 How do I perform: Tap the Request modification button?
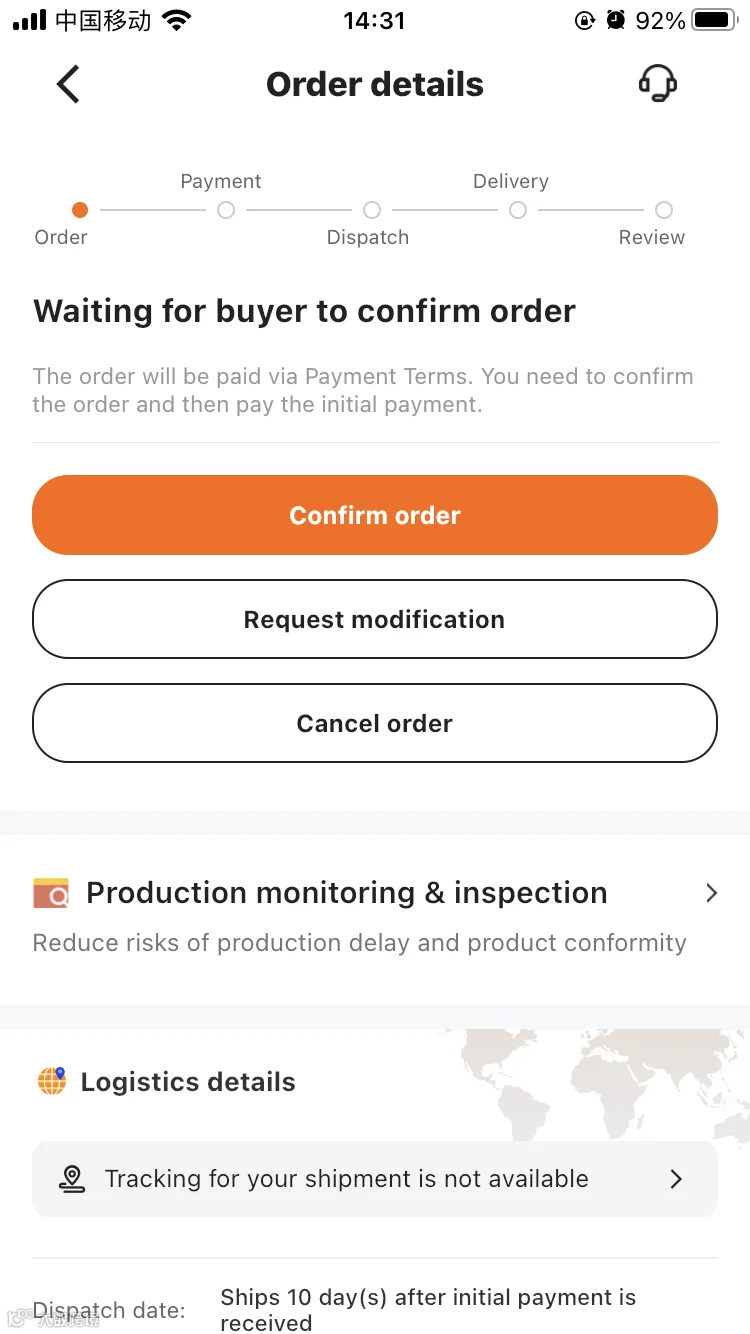pos(375,619)
